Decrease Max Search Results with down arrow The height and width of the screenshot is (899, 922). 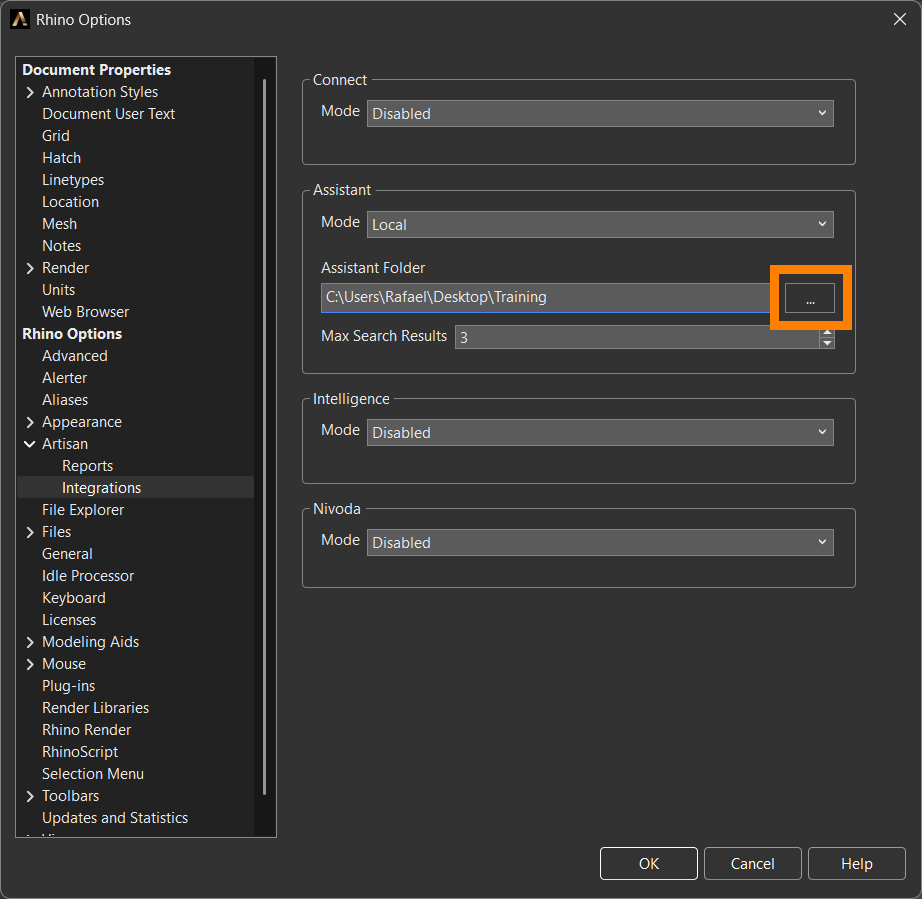tap(826, 343)
